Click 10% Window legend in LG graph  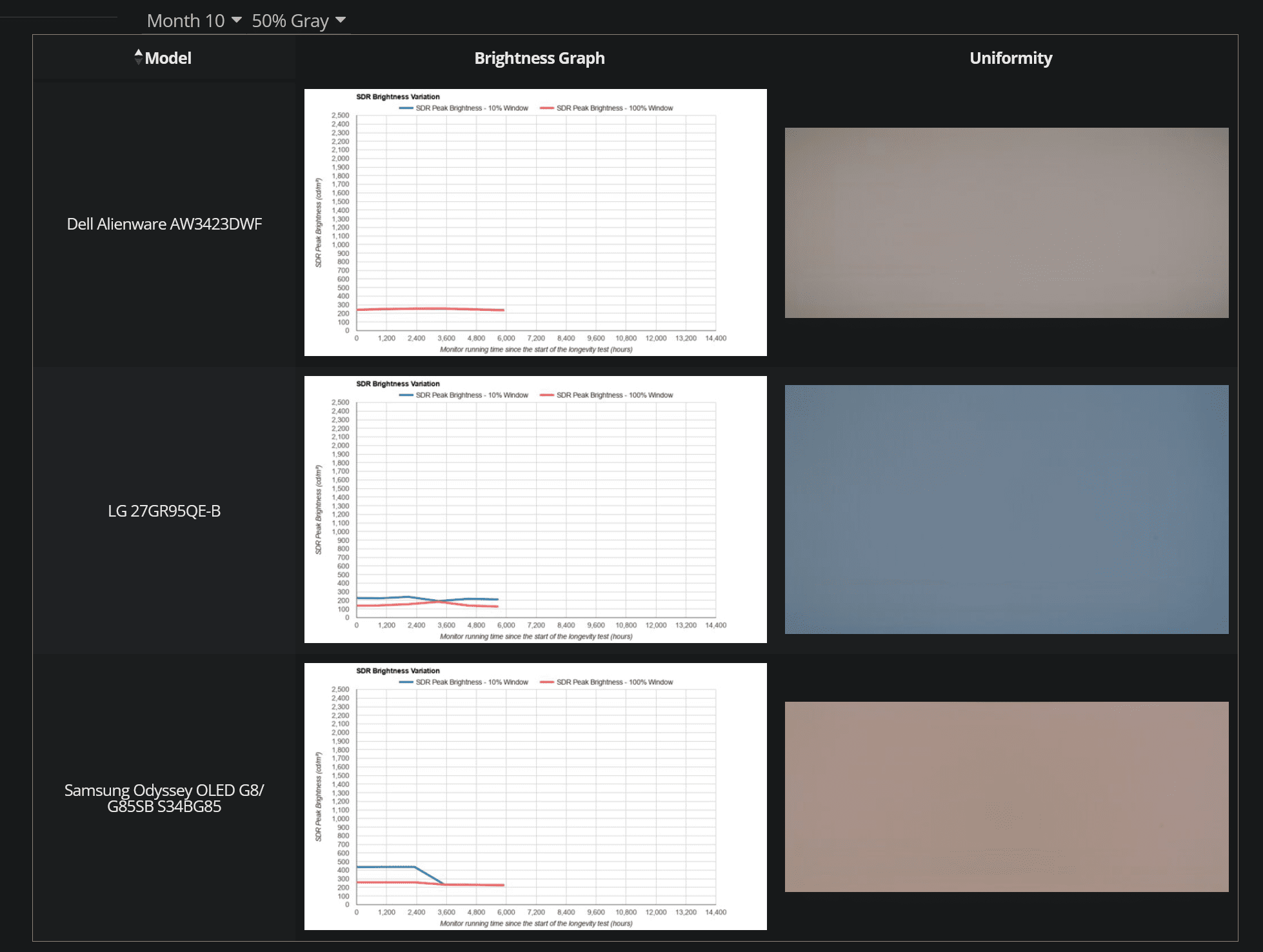tap(464, 395)
